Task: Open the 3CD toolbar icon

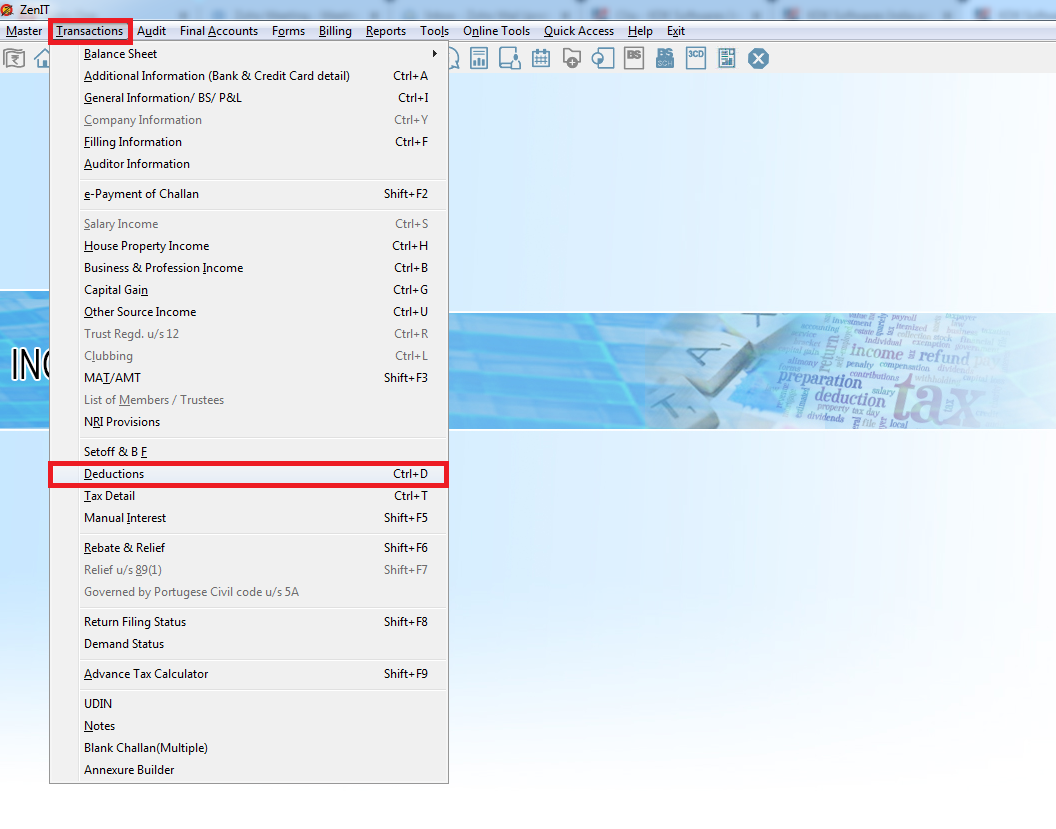Action: point(696,59)
